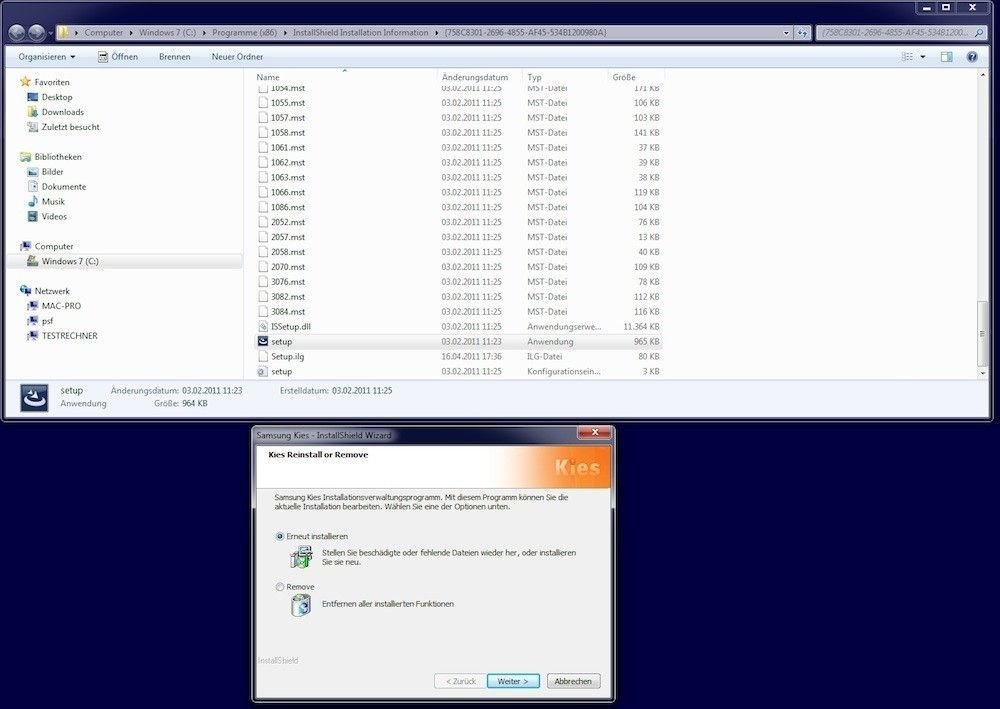Click the search magnifier icon in Explorer
Viewport: 1000px width, 709px height.
pyautogui.click(x=979, y=33)
